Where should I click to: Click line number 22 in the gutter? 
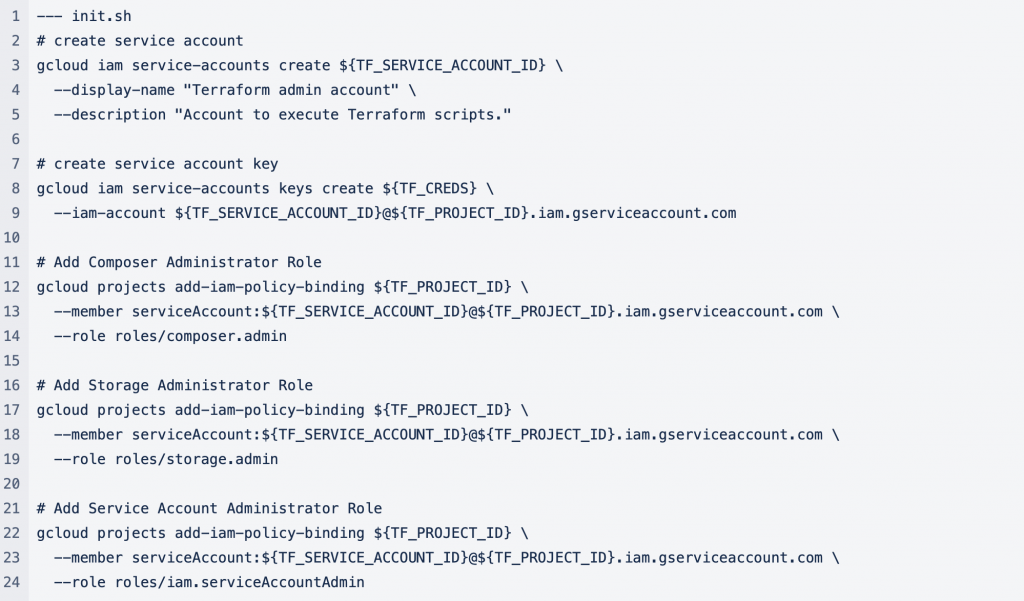12,533
